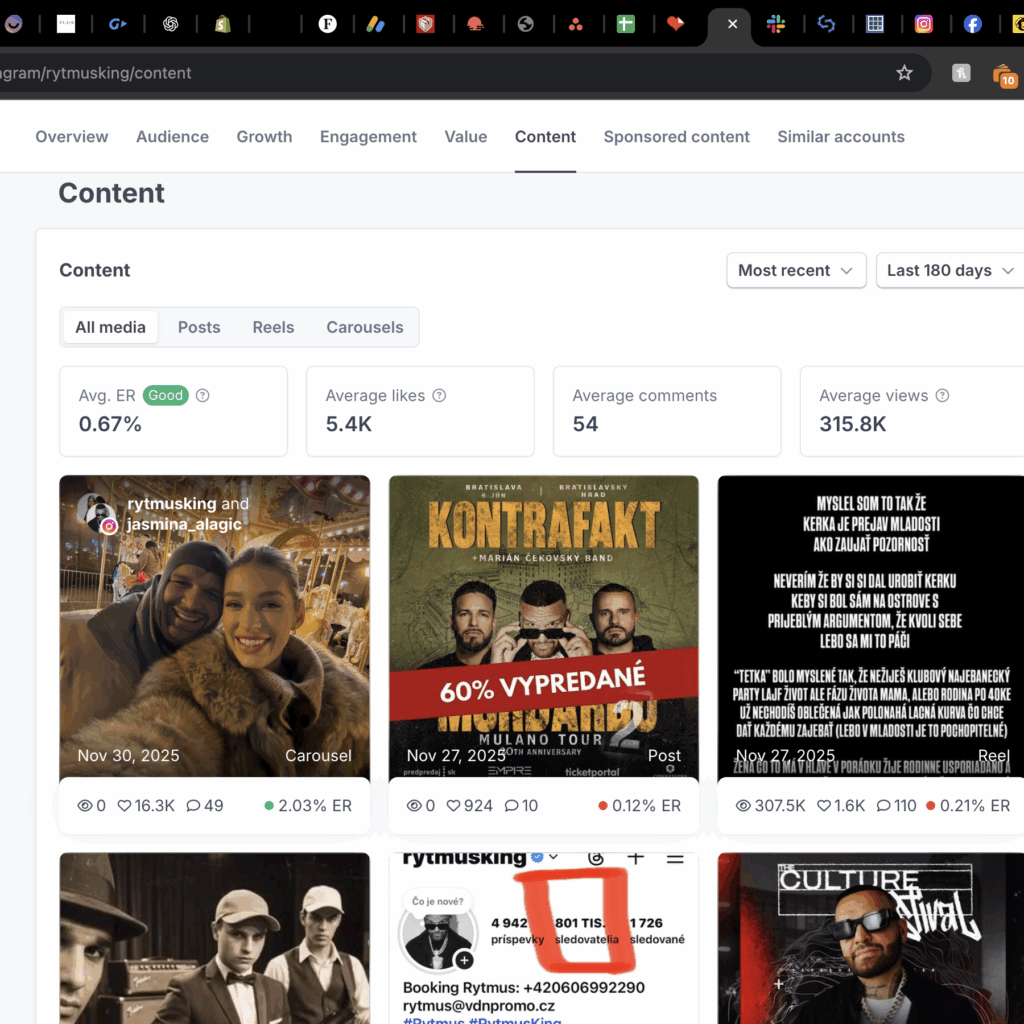Image resolution: width=1024 pixels, height=1024 pixels.
Task: Go to the Audience tab
Action: (172, 137)
